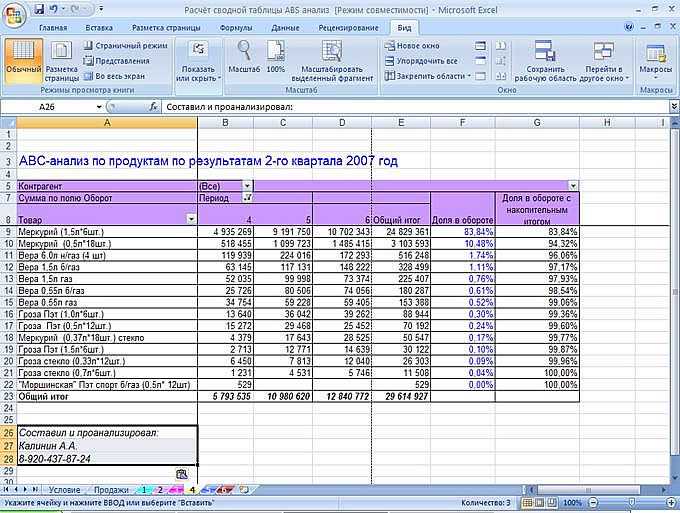Open the Макросы dropdown
The height and width of the screenshot is (513, 680).
(x=655, y=60)
